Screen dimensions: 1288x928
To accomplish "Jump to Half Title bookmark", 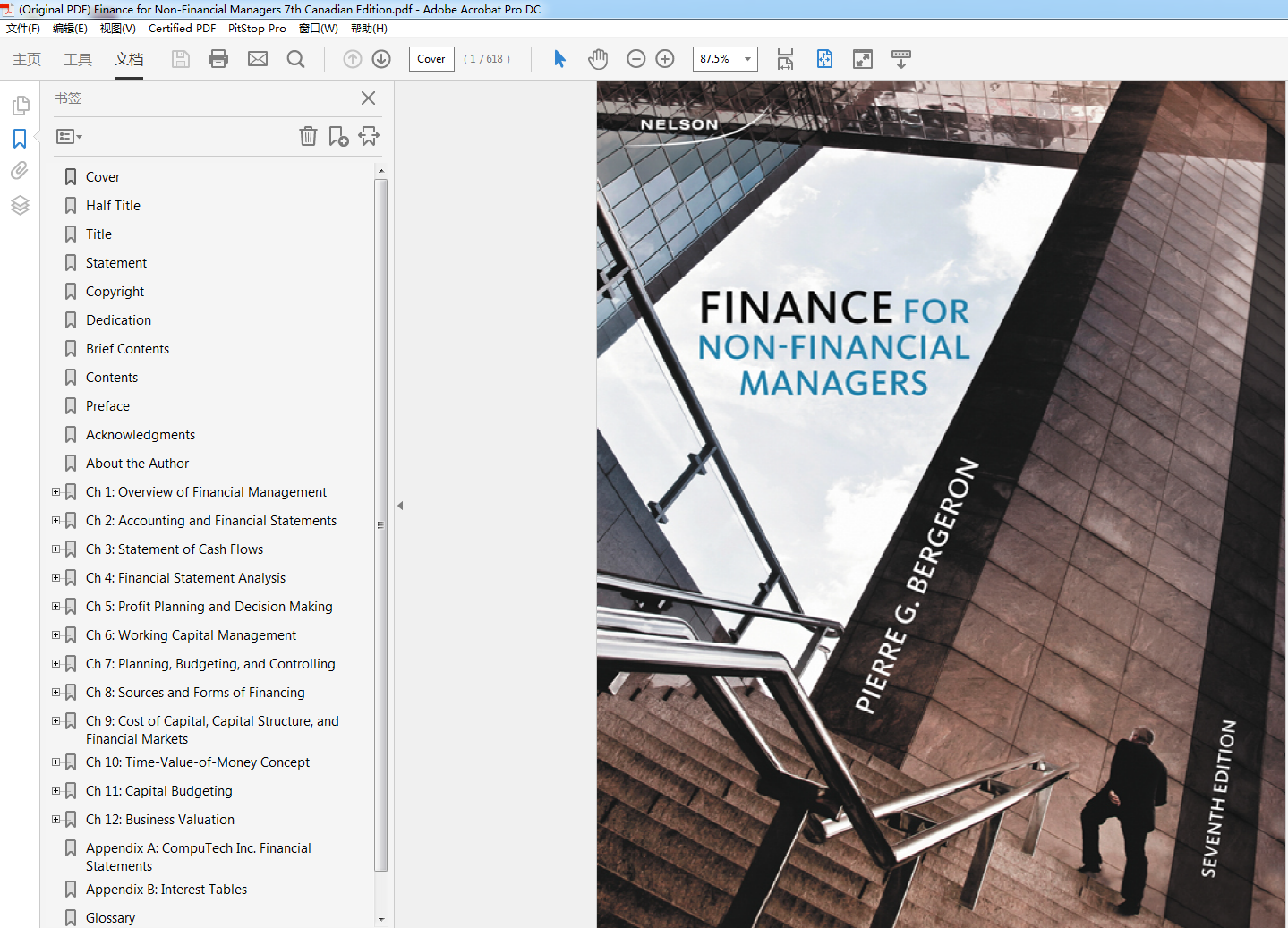I will point(113,206).
